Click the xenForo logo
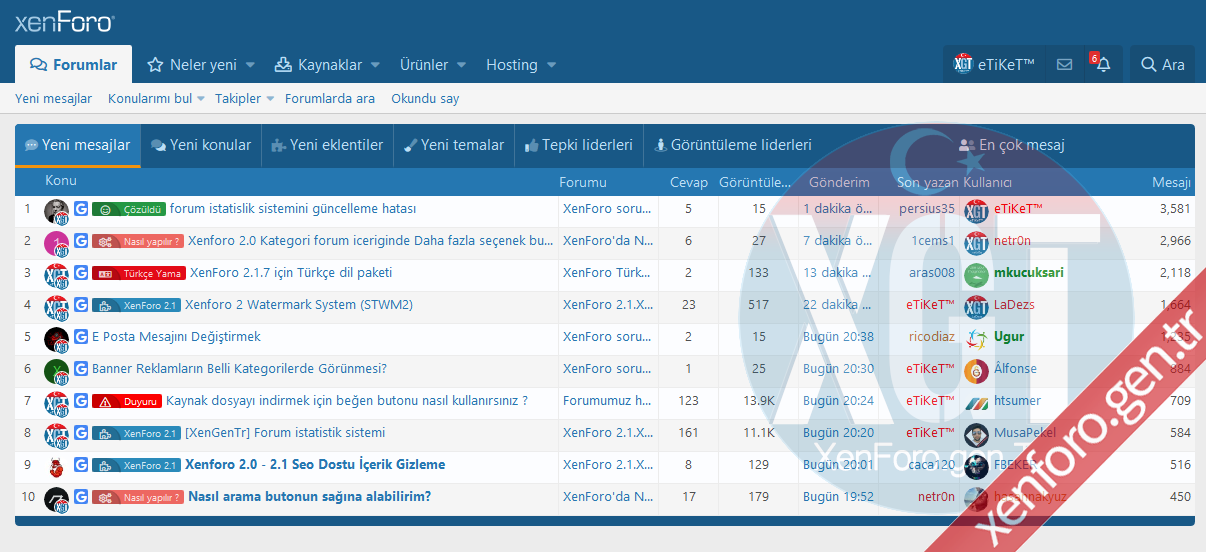 65,22
